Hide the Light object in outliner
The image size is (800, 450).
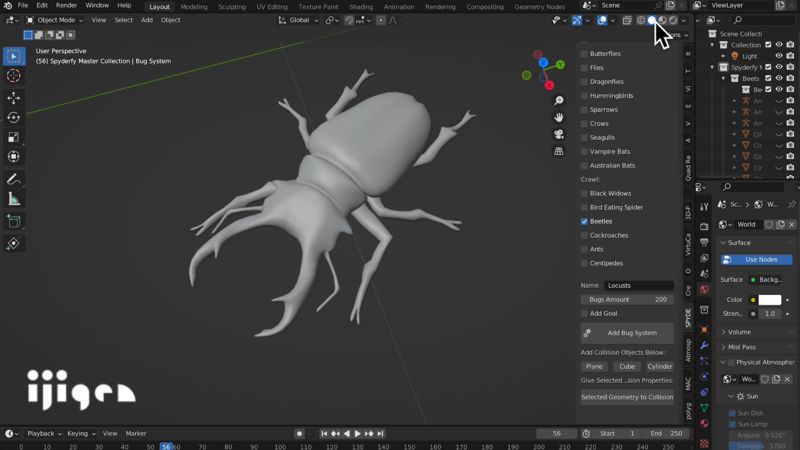pyautogui.click(x=779, y=56)
